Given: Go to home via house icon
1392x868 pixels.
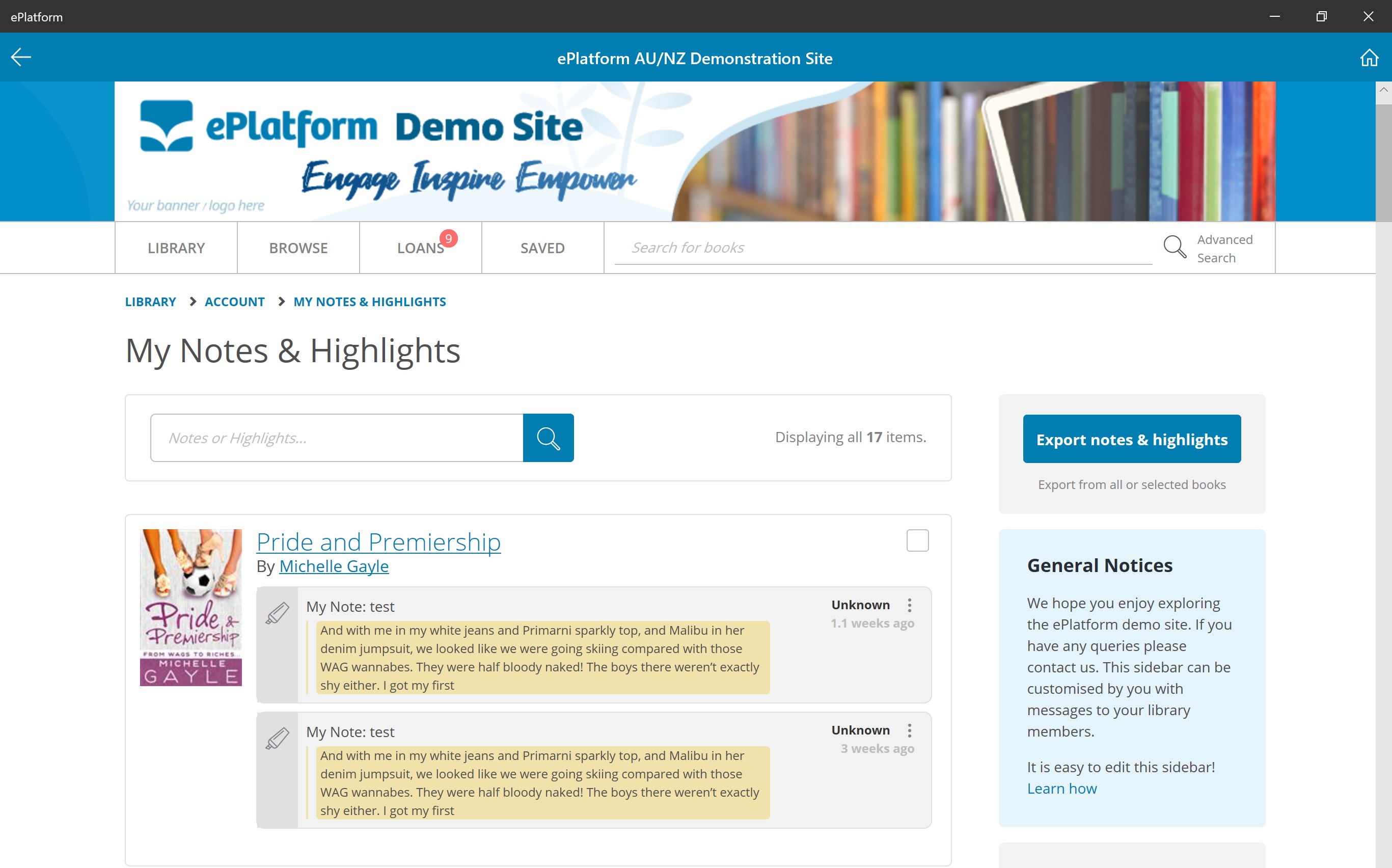Looking at the screenshot, I should 1369,58.
